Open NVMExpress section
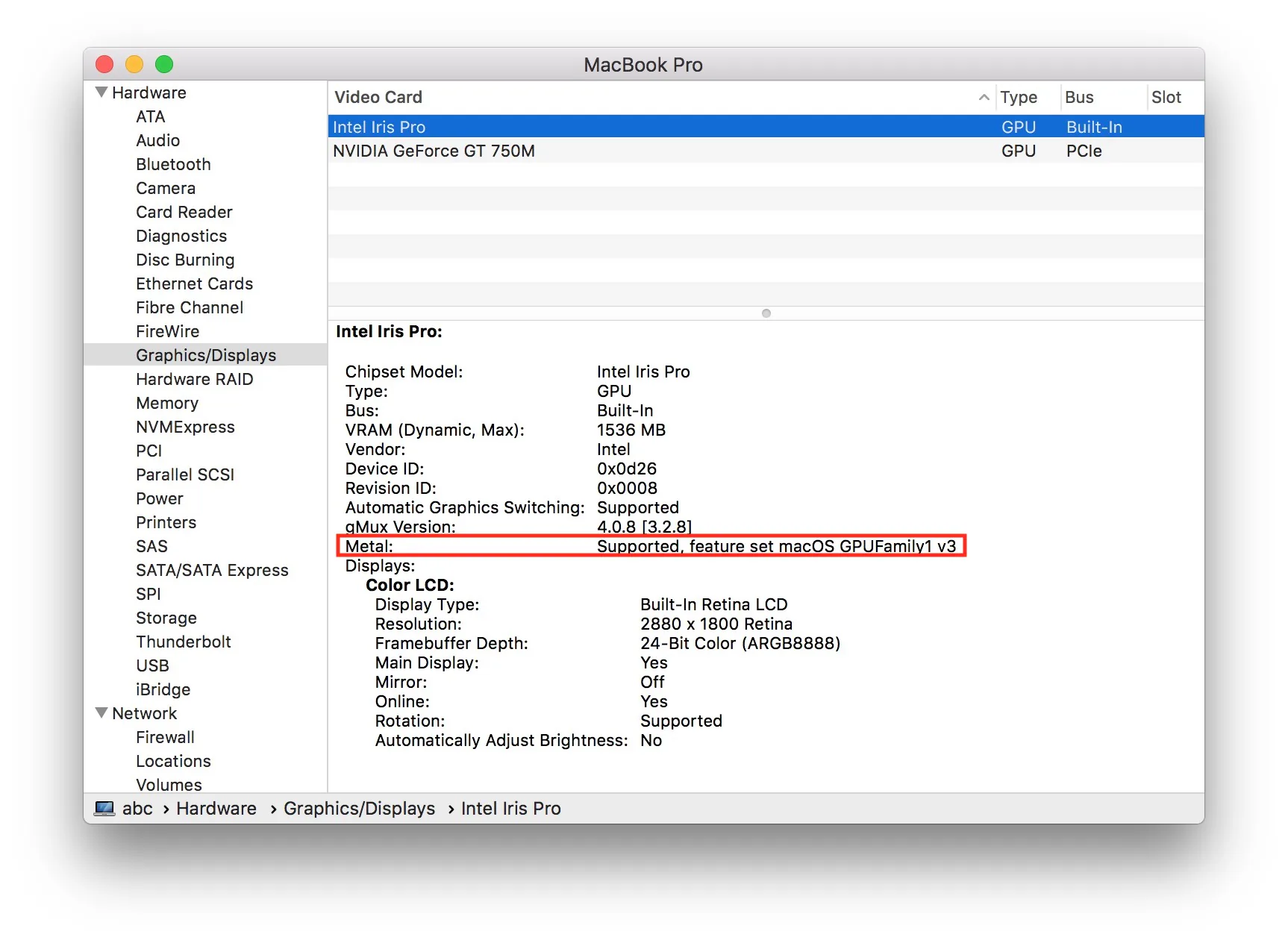Screen dimensions: 1288x943 (x=185, y=427)
